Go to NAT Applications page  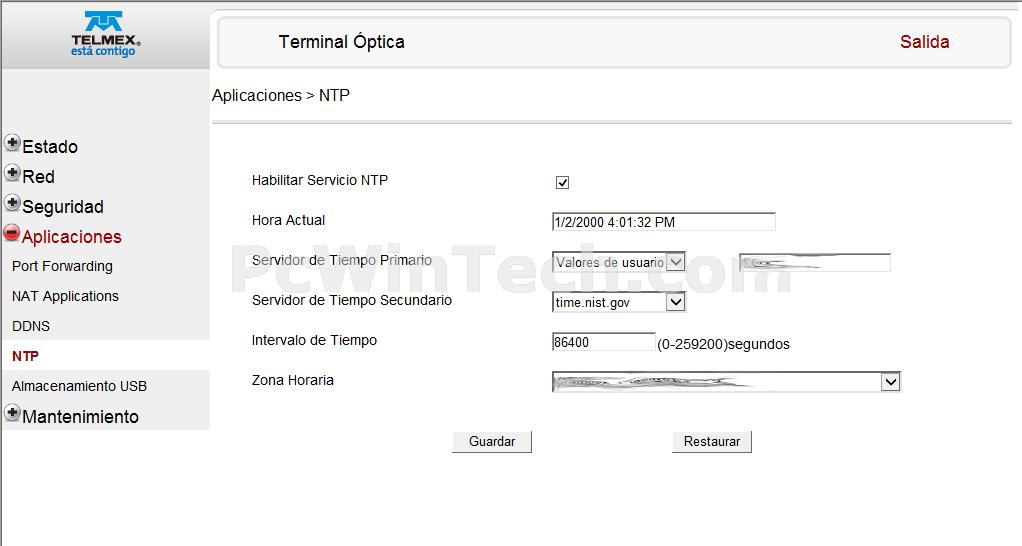click(65, 297)
